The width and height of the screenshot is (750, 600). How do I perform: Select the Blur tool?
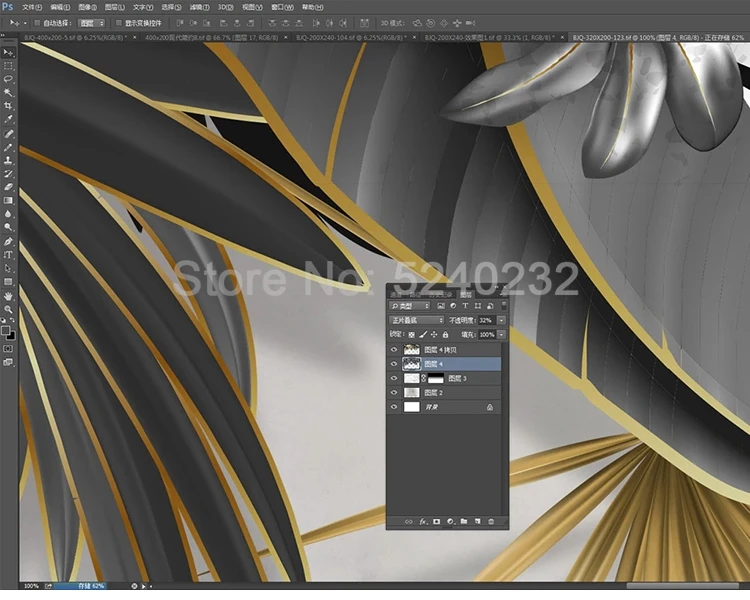point(8,214)
